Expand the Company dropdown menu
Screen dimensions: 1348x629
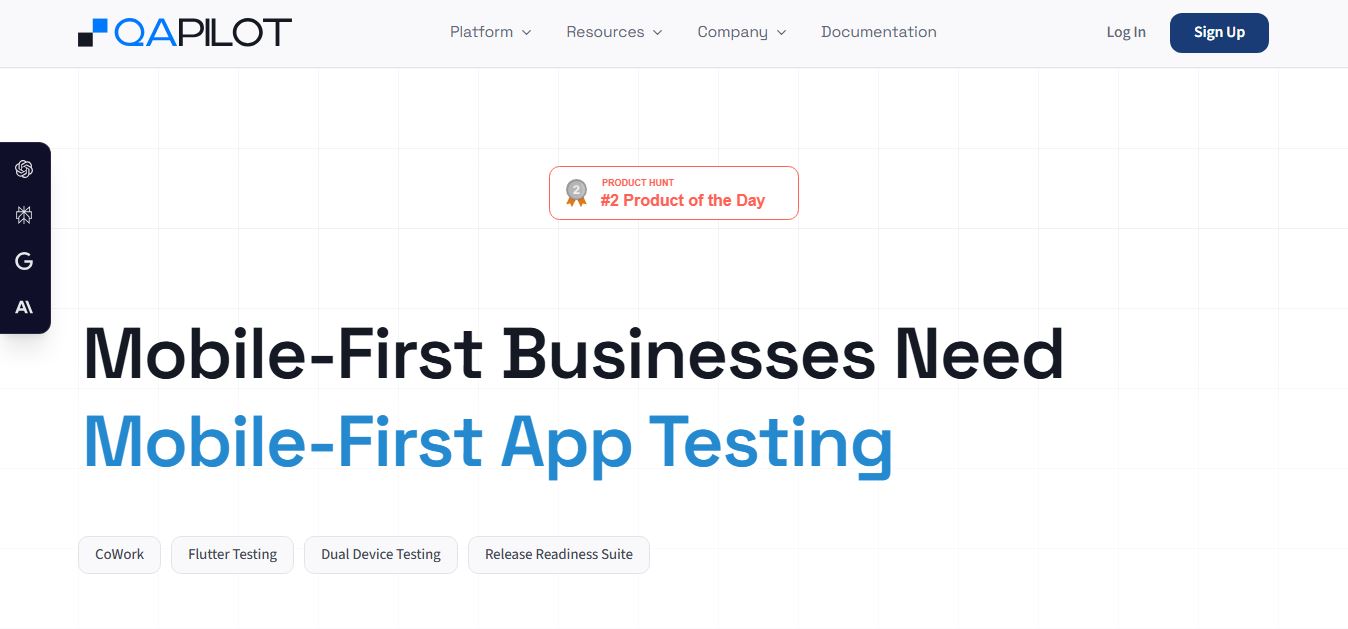point(742,32)
